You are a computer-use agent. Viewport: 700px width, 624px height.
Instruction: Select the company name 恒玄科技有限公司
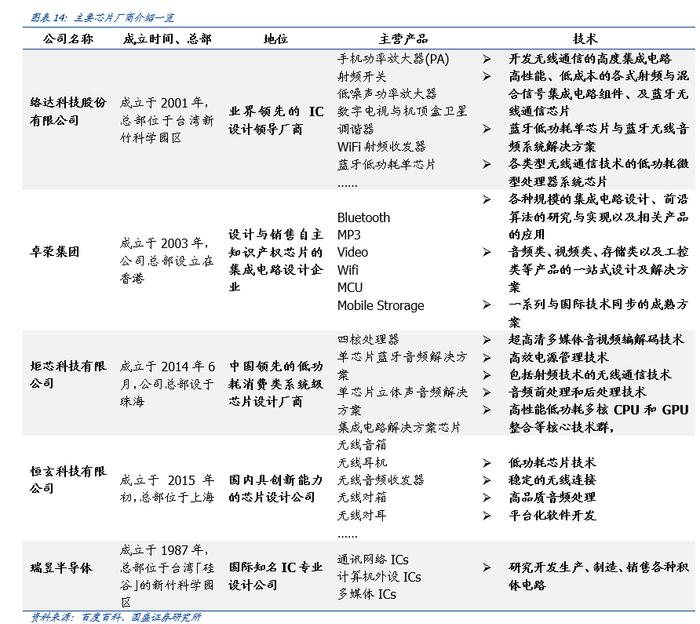pyautogui.click(x=68, y=480)
